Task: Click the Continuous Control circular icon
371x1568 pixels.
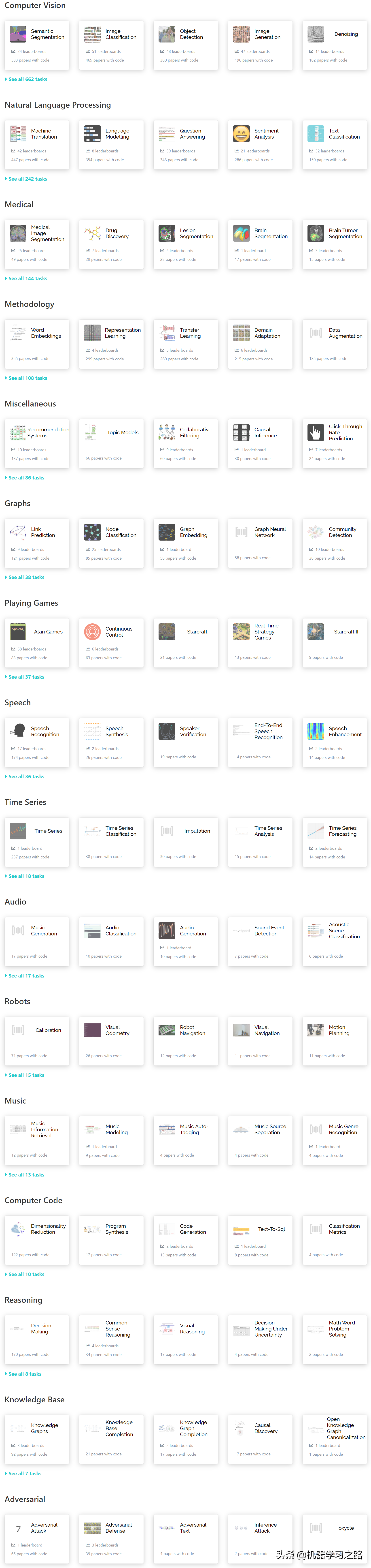Action: point(92,632)
